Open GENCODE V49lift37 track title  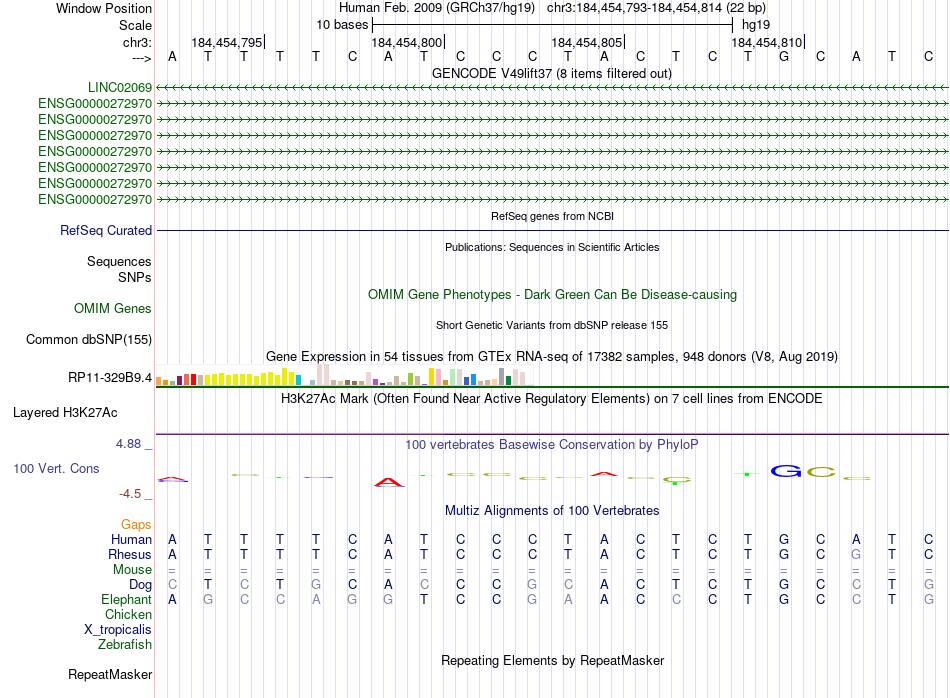(x=551, y=73)
